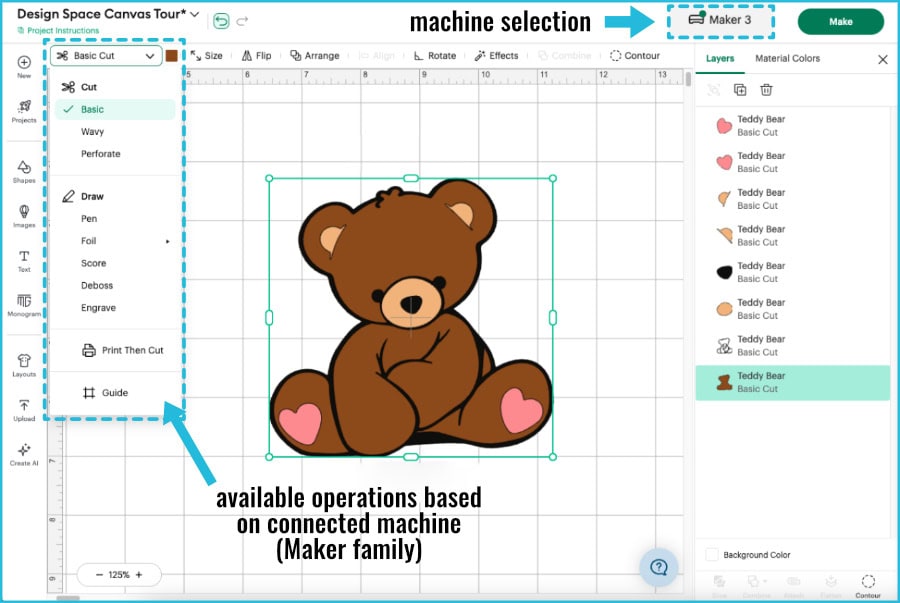Open the Arrange toolbar option

315,56
